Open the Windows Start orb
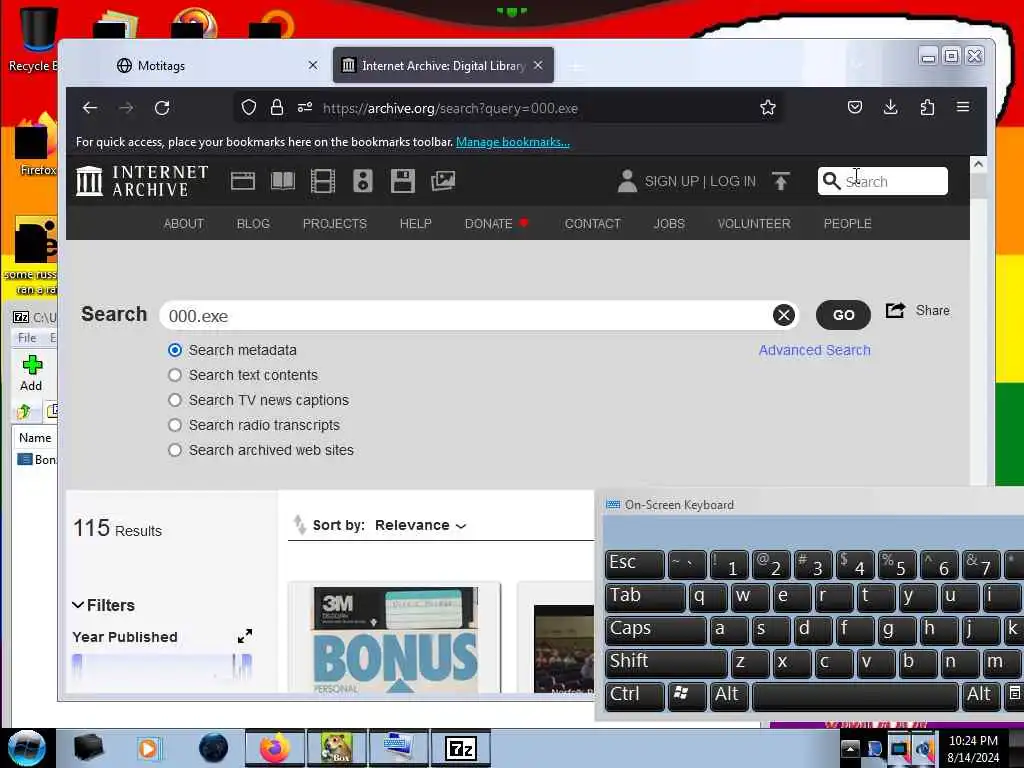This screenshot has height=768, width=1024. [x=27, y=748]
